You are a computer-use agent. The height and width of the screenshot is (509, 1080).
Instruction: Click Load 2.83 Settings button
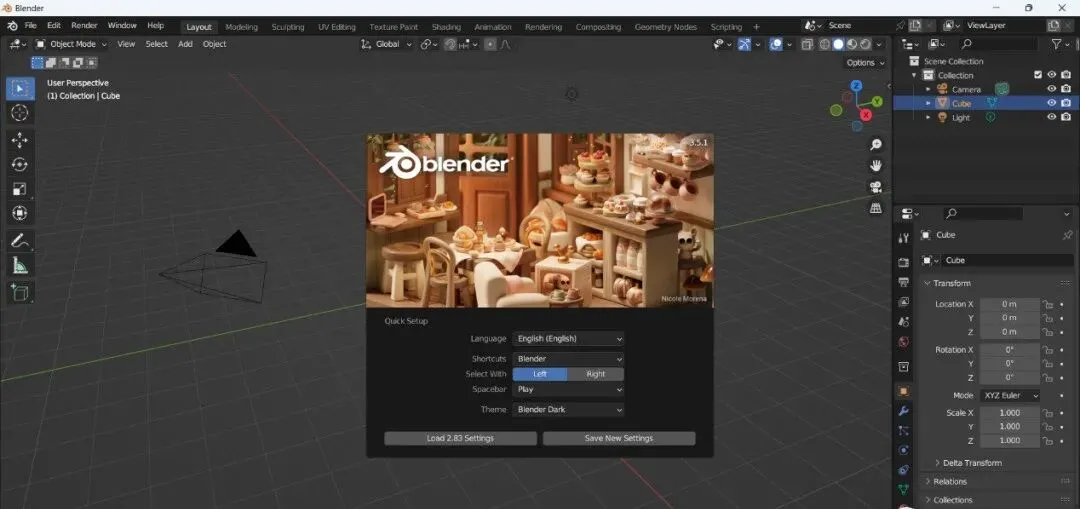tap(460, 438)
